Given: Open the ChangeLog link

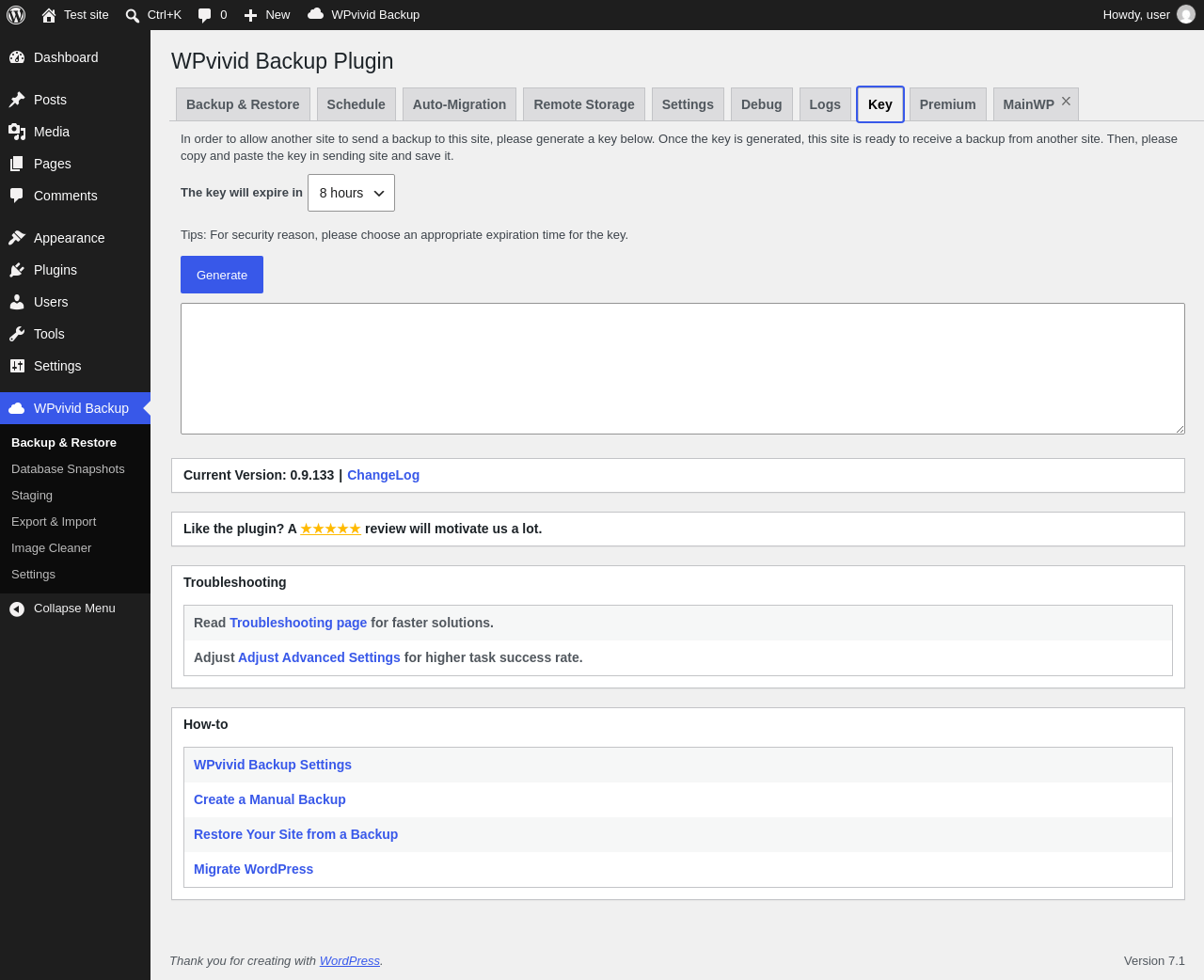Looking at the screenshot, I should click(383, 475).
